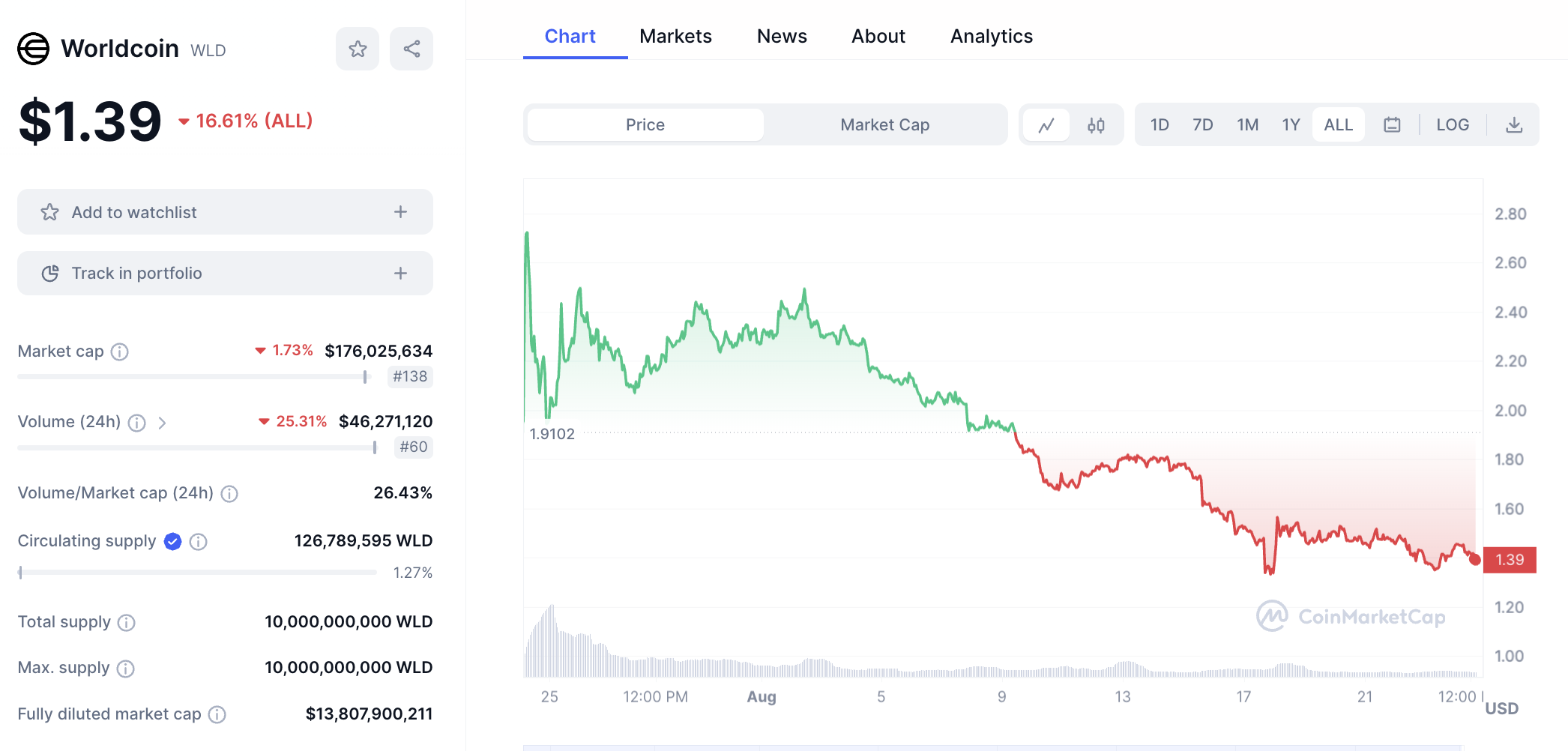Expand the Volume (24h) chevron arrow

pos(162,423)
